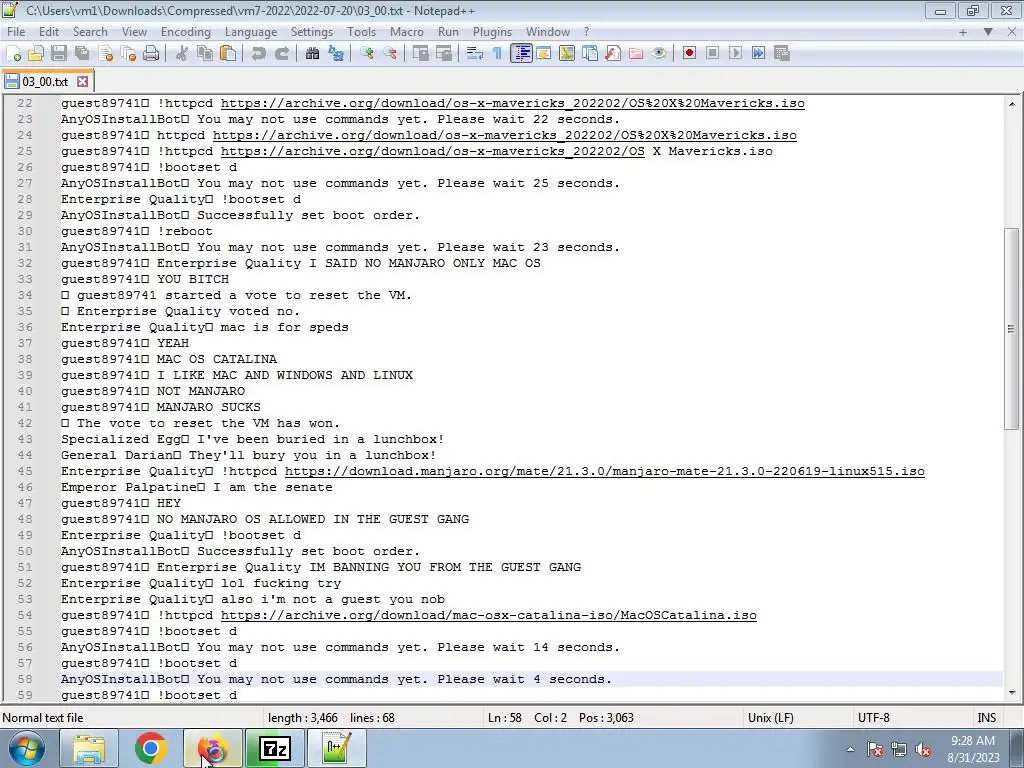Click the archive.org link on line 25

tap(432, 152)
